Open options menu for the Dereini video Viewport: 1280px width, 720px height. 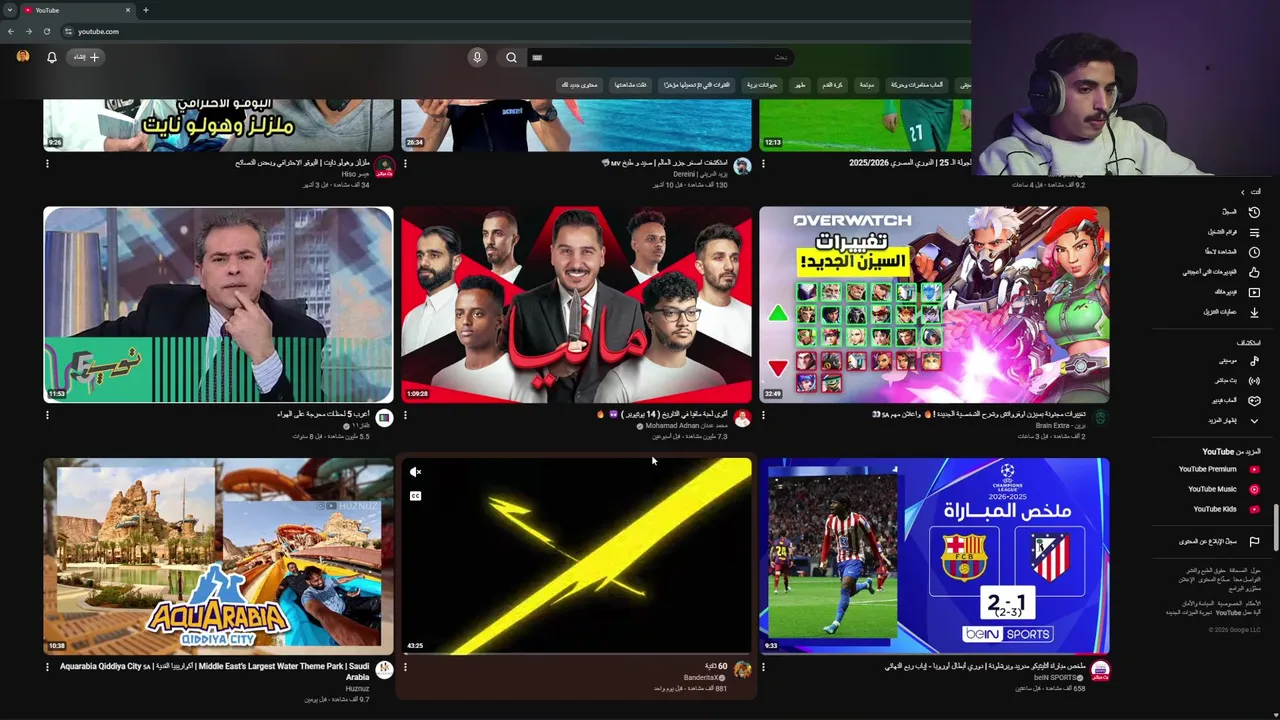pos(405,163)
